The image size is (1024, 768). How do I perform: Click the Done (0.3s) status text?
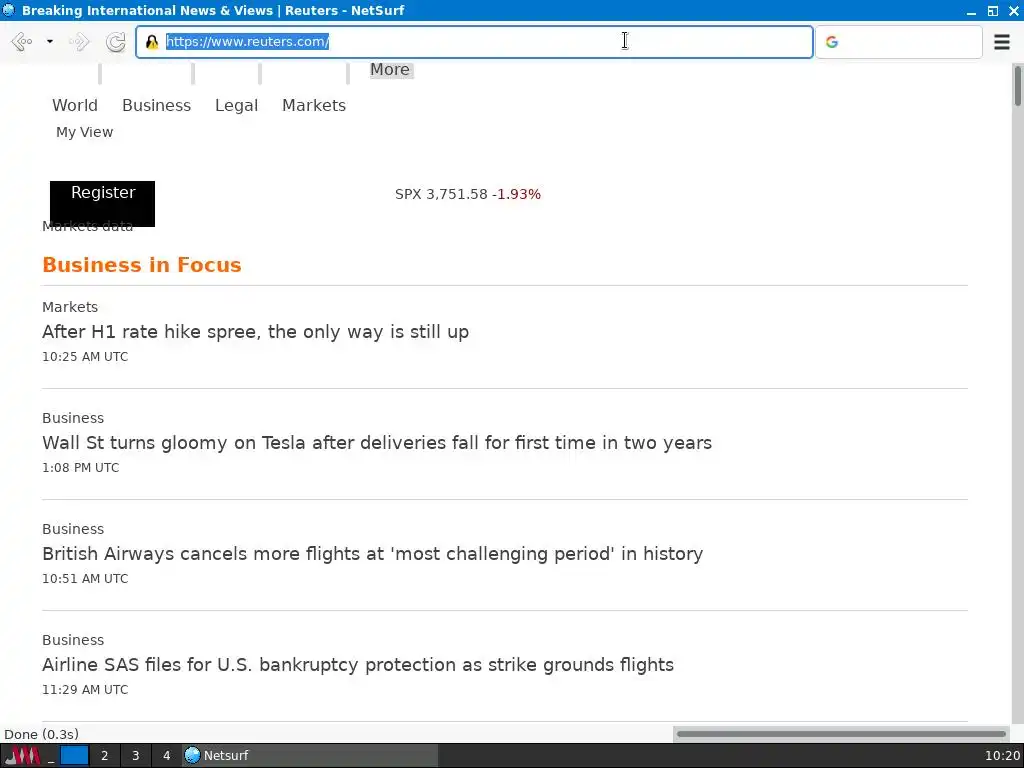click(41, 734)
